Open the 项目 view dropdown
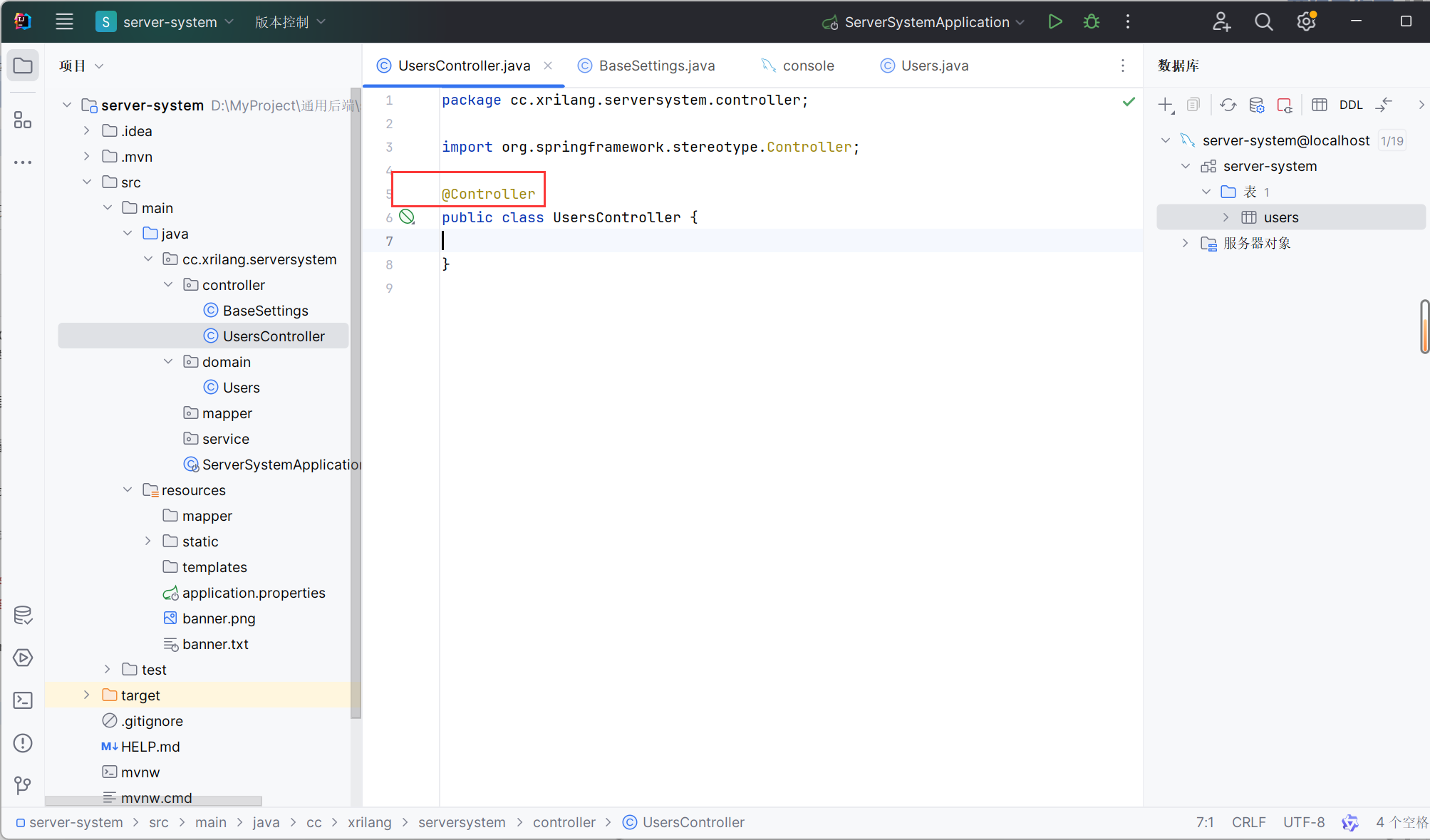 click(x=81, y=66)
